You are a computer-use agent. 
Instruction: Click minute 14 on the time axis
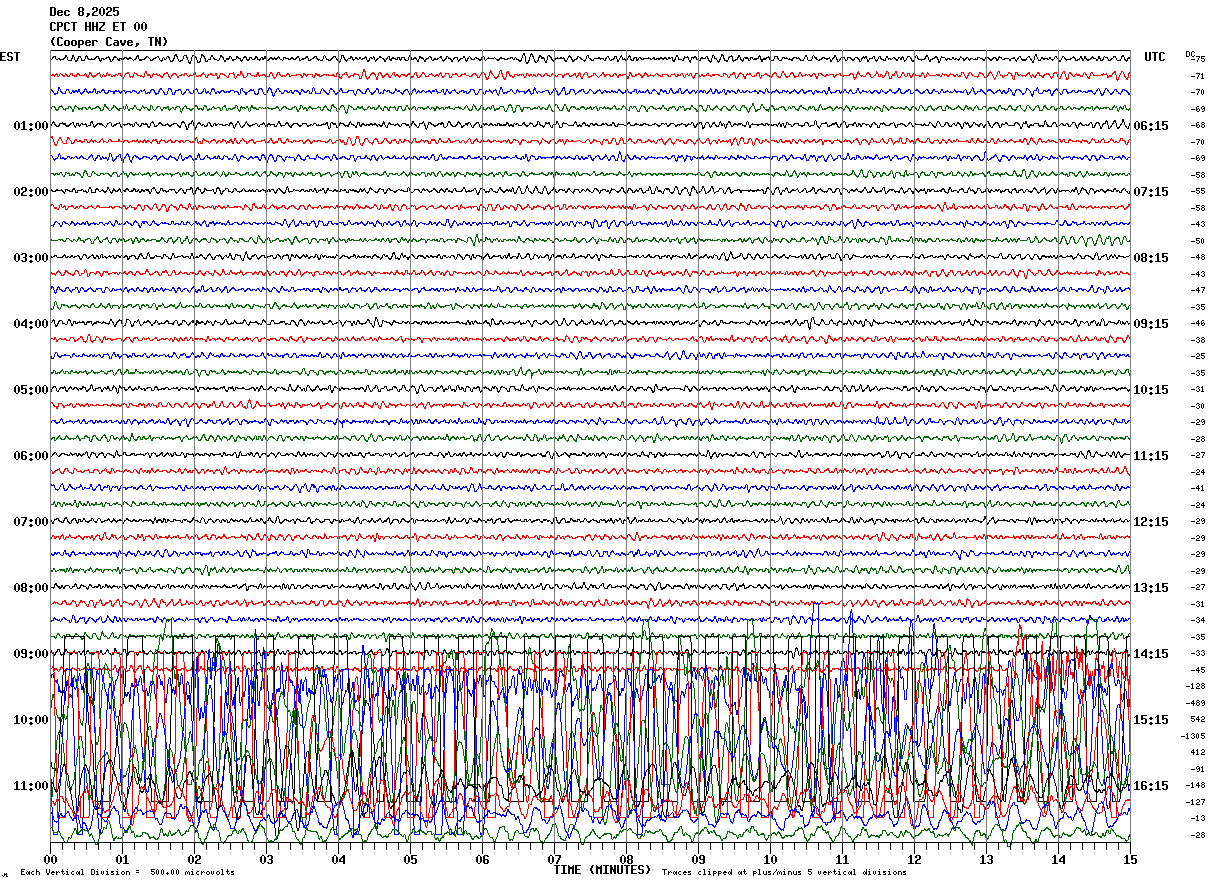1059,860
